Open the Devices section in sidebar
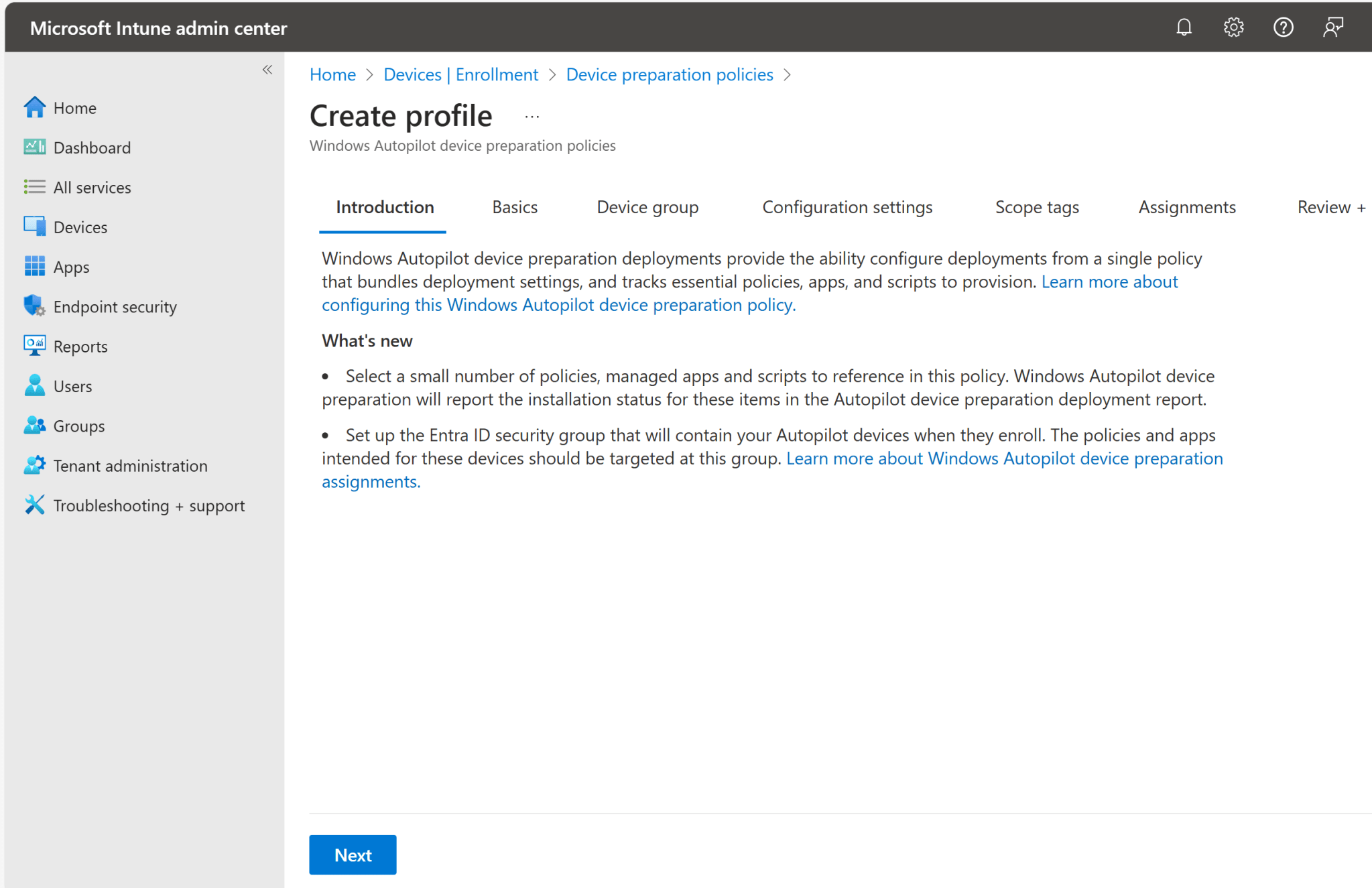 click(x=80, y=227)
